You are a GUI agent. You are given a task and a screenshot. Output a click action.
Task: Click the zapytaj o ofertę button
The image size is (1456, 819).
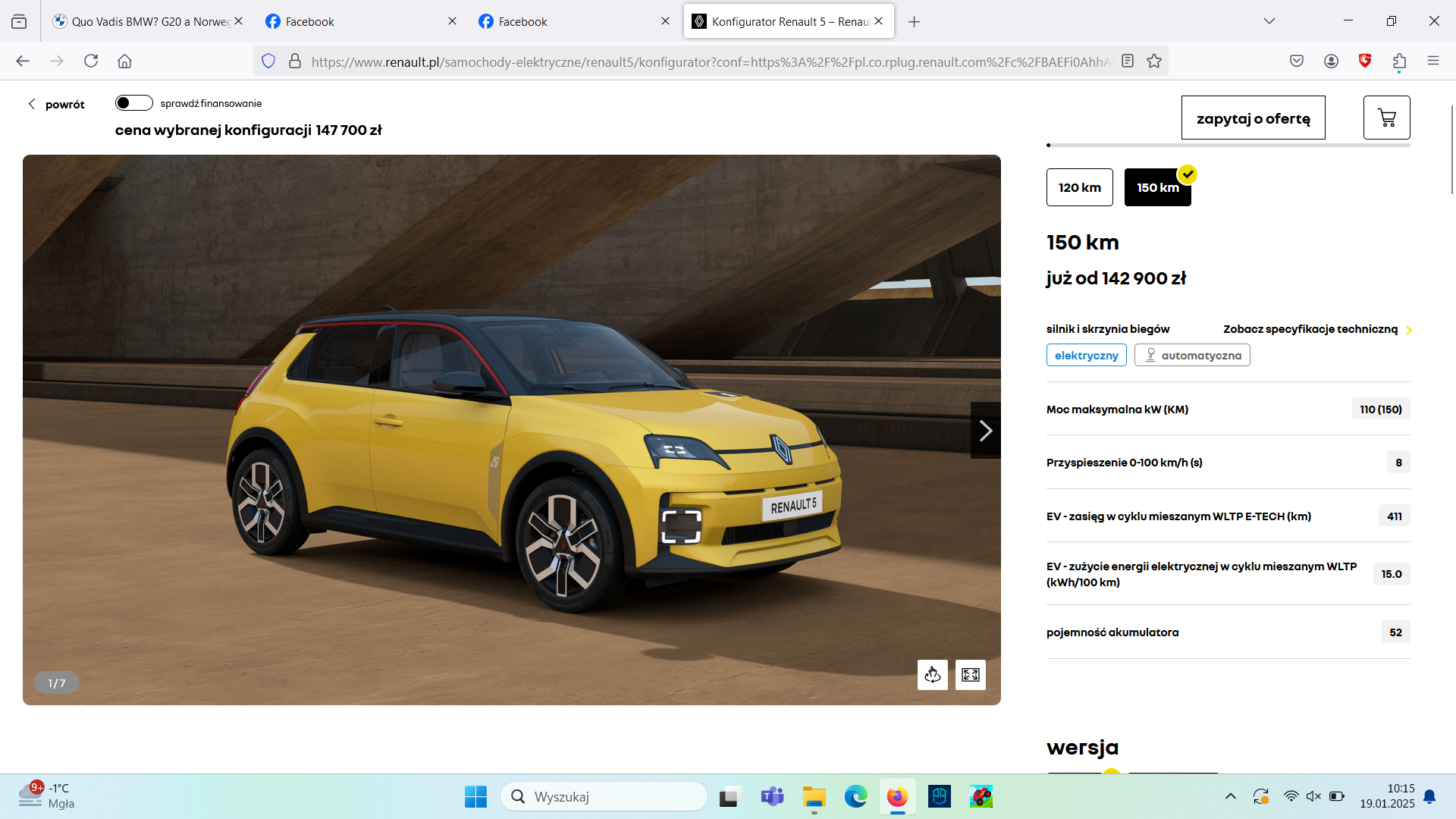(x=1253, y=118)
